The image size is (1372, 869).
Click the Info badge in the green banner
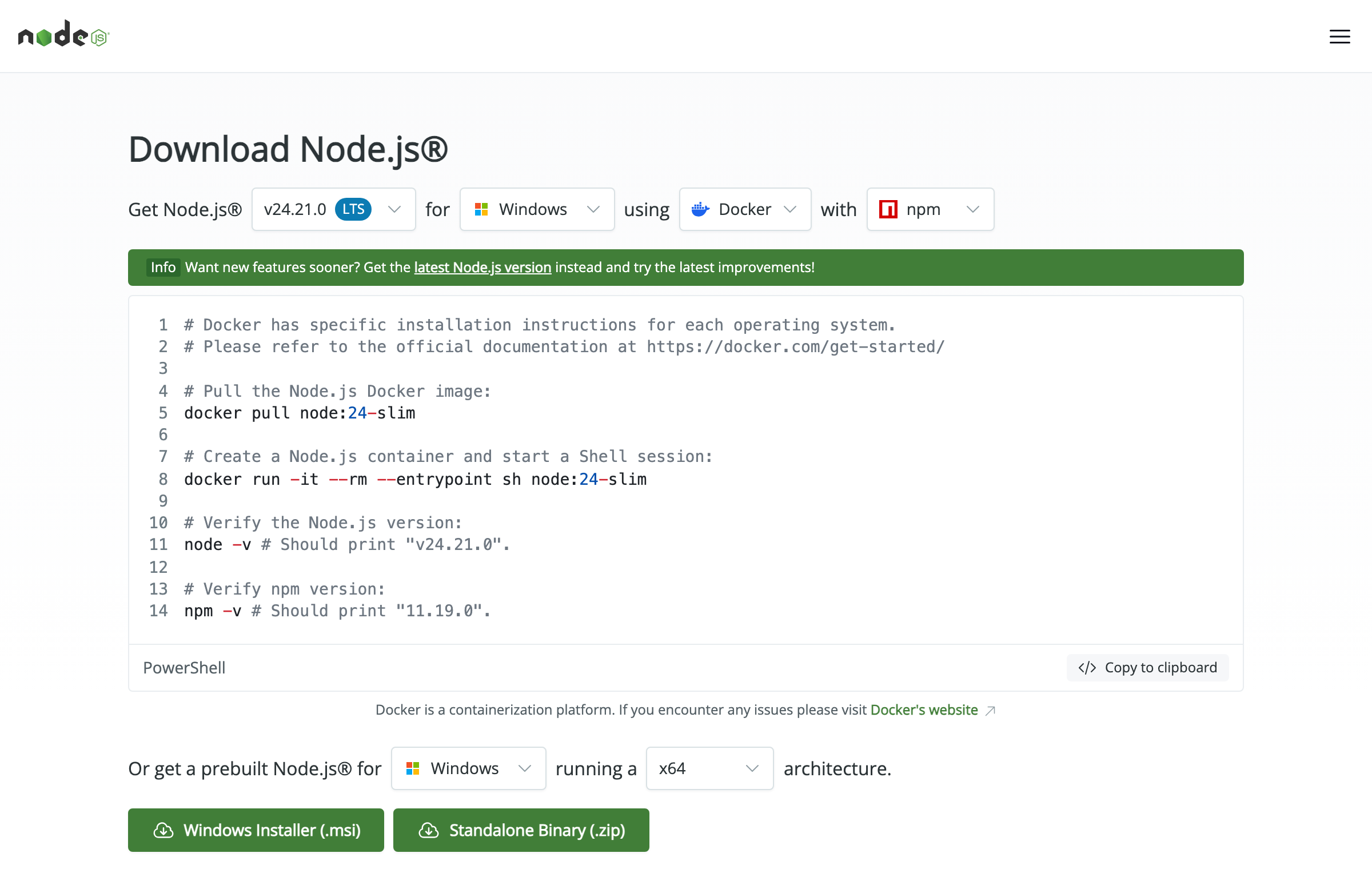(x=163, y=268)
